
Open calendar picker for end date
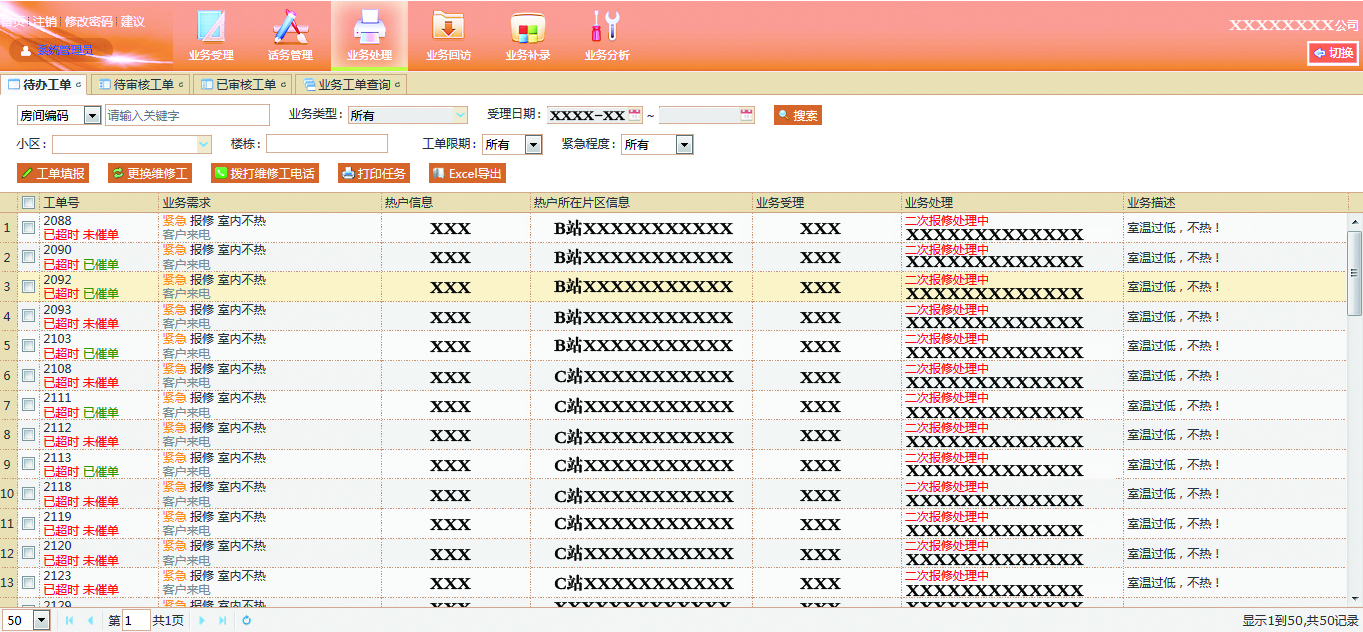[x=747, y=116]
